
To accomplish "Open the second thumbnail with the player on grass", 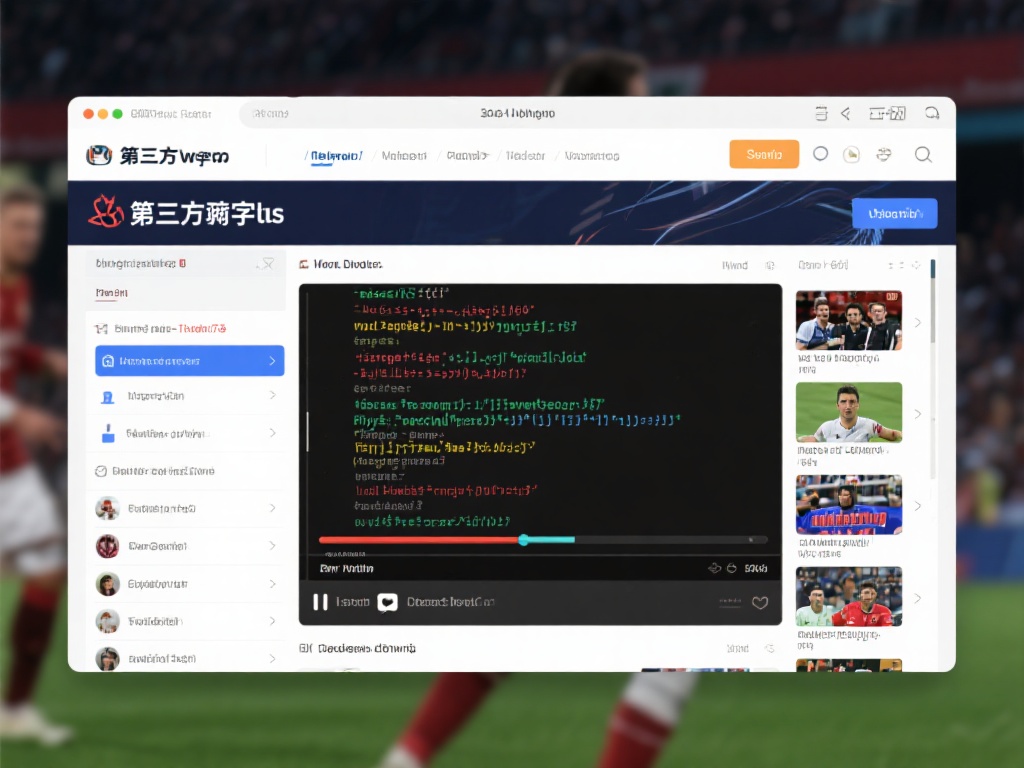I will [848, 412].
